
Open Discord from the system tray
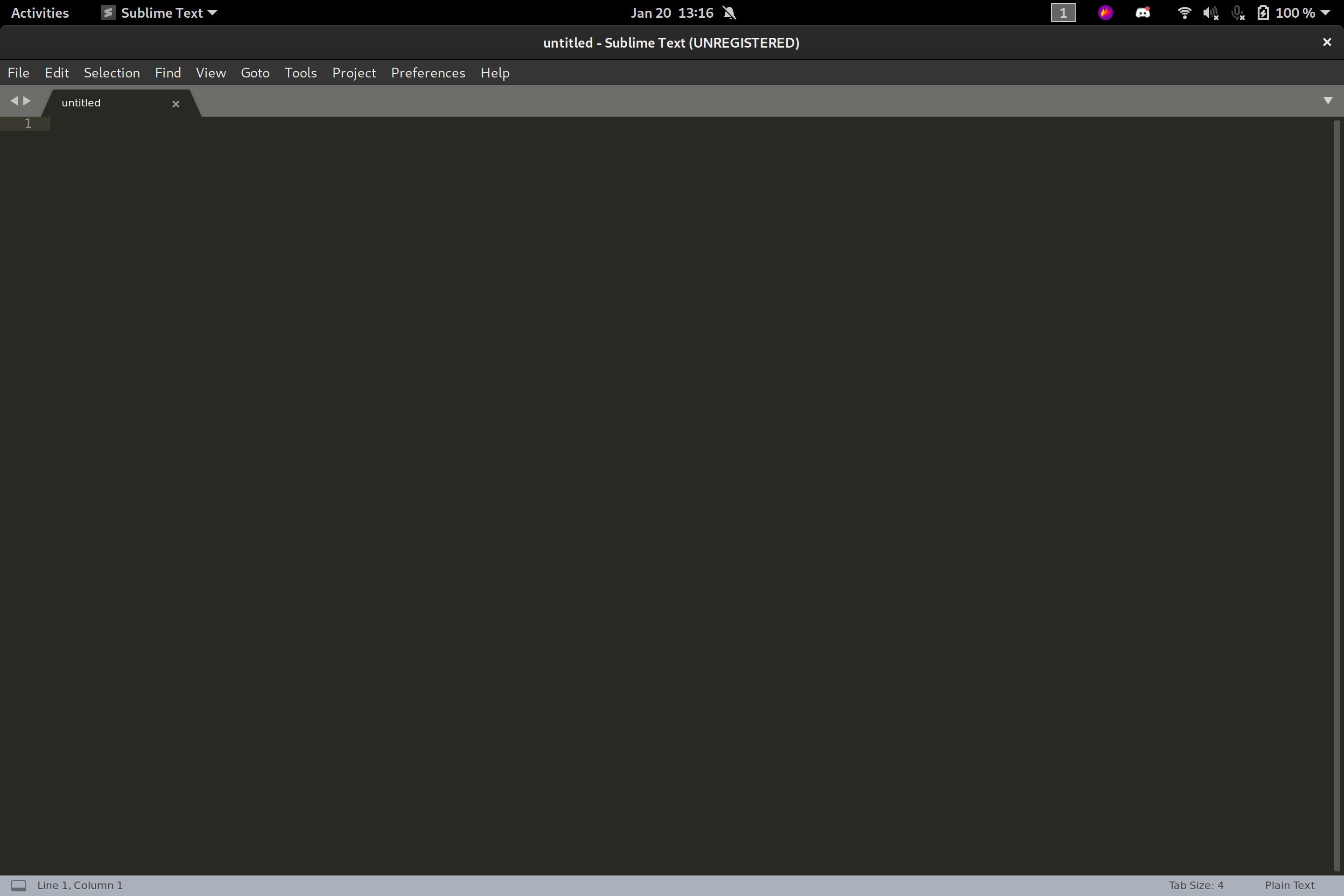1142,12
